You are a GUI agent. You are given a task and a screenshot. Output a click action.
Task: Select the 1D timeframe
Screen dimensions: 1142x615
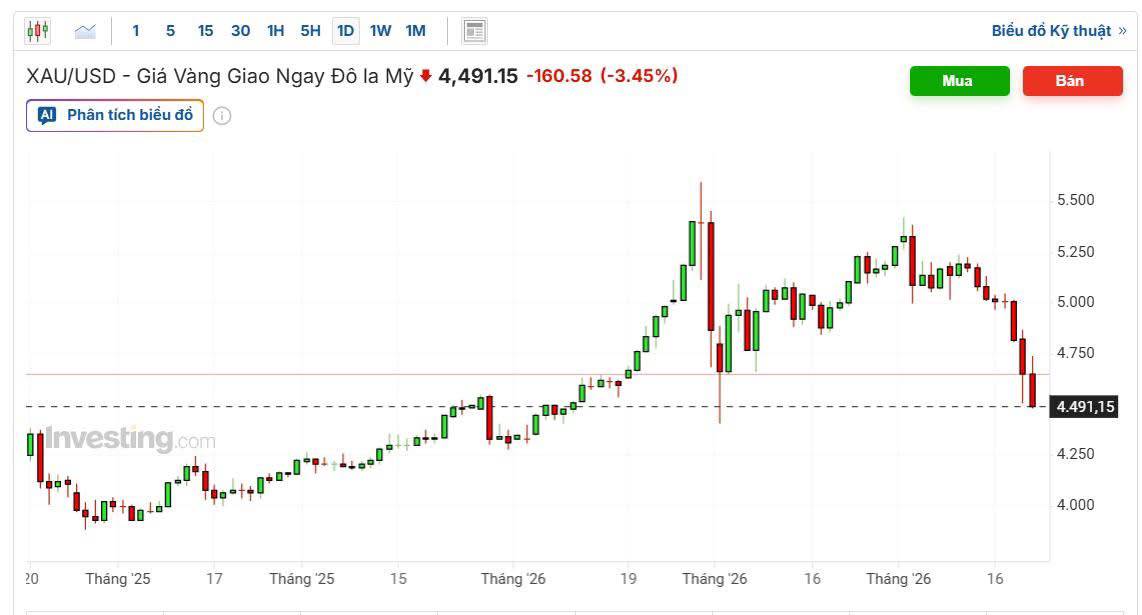point(345,31)
